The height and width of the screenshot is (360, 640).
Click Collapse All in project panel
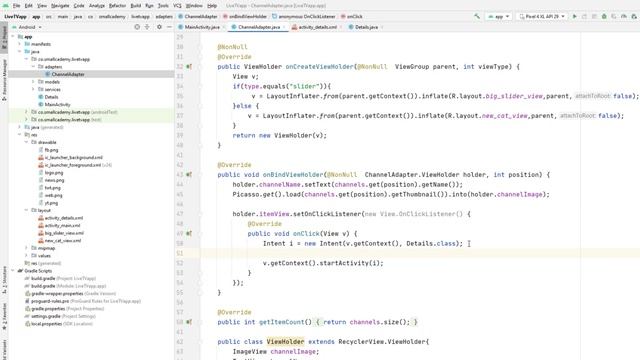coord(147,27)
